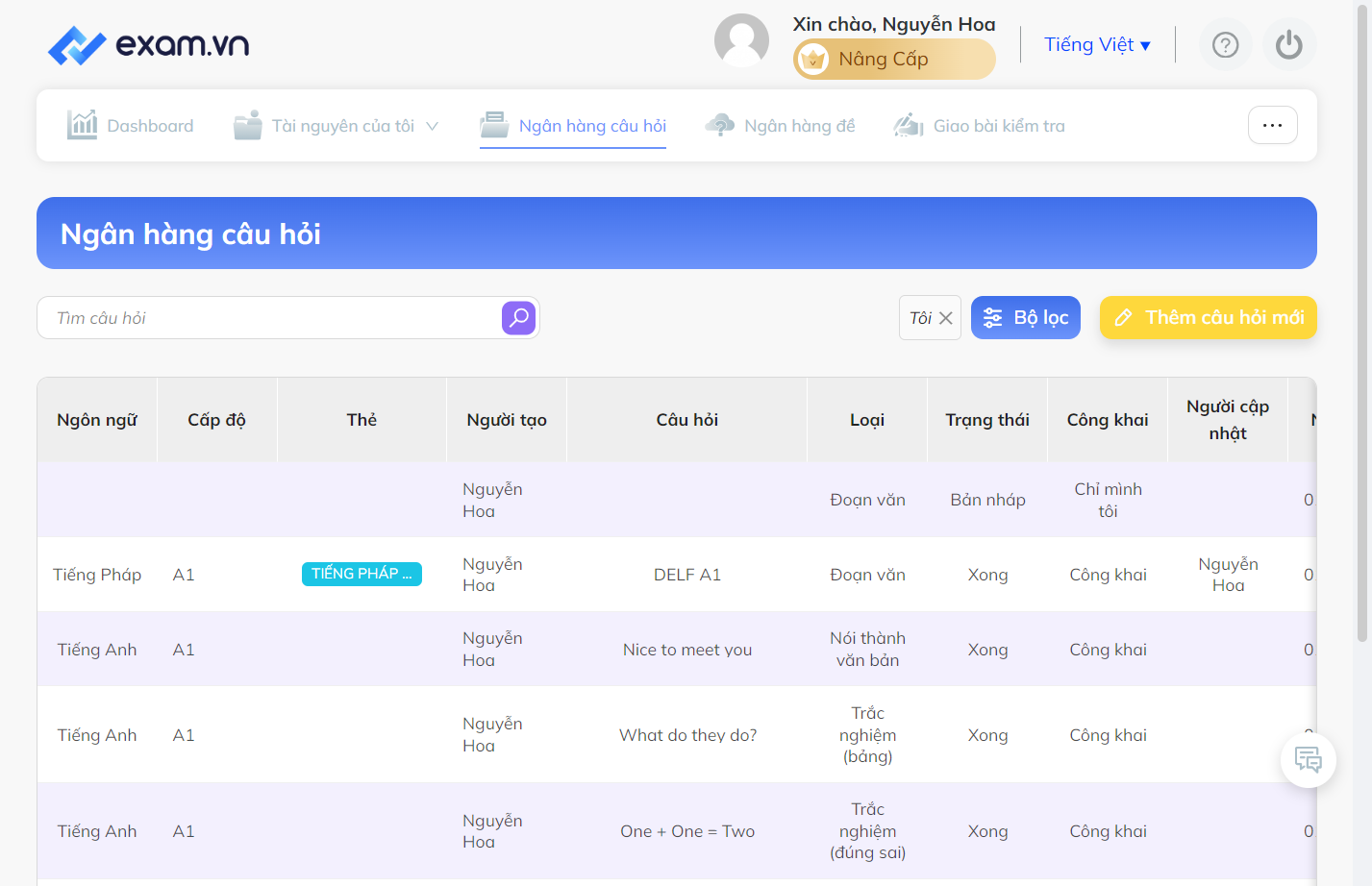Image resolution: width=1372 pixels, height=886 pixels.
Task: Open the 'Nice to meet you' question
Action: click(686, 650)
